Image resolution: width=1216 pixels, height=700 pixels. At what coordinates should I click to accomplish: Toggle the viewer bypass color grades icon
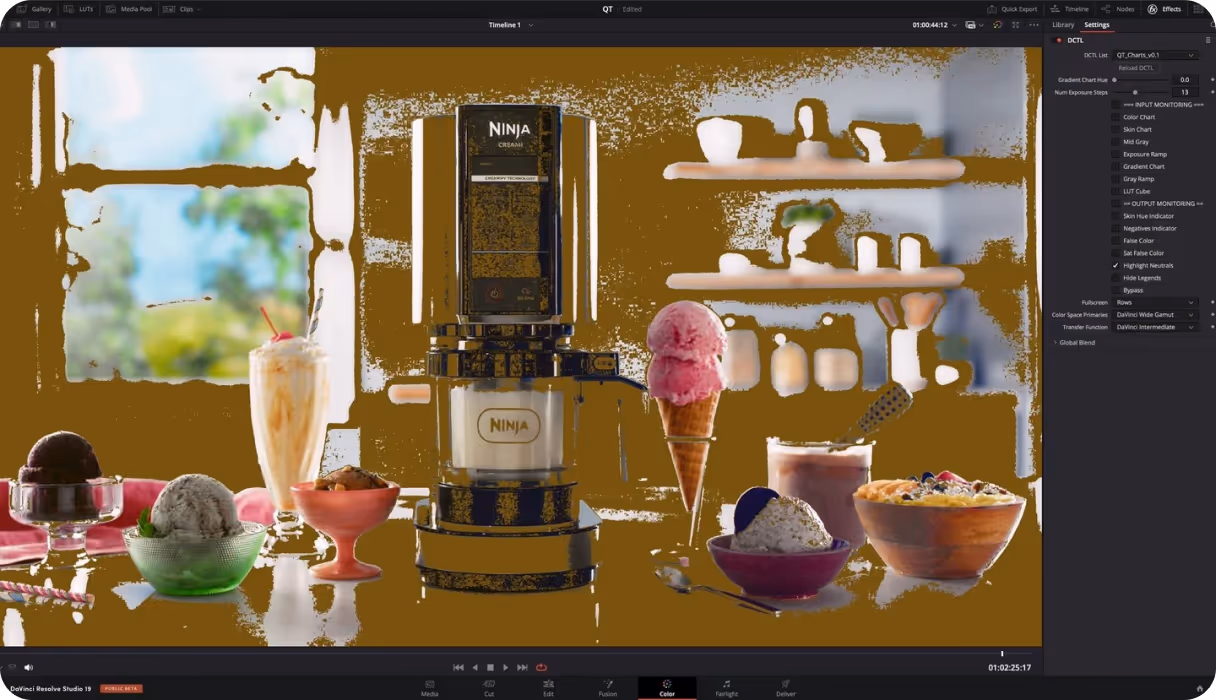(997, 24)
